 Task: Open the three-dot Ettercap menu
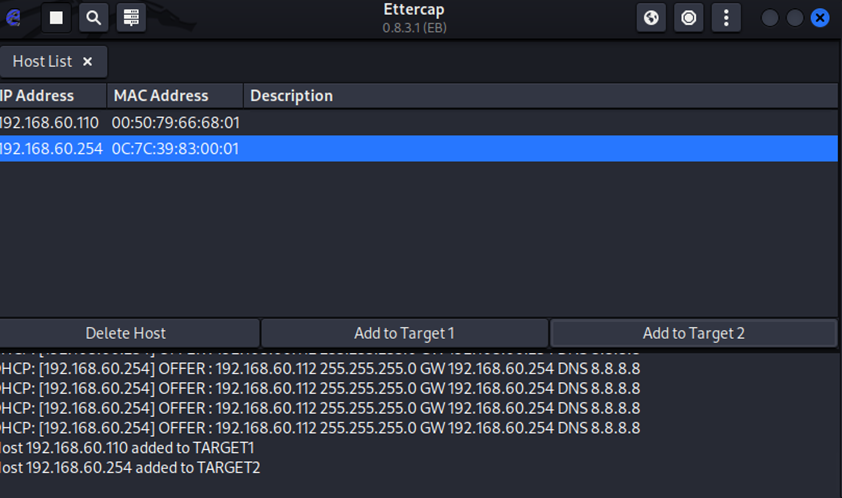click(x=726, y=18)
